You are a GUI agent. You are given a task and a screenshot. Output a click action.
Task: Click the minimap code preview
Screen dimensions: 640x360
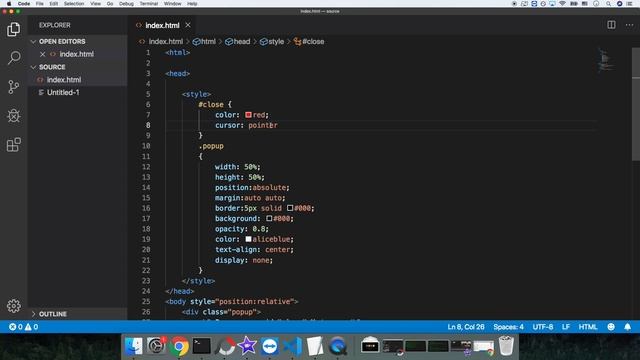[x=606, y=60]
